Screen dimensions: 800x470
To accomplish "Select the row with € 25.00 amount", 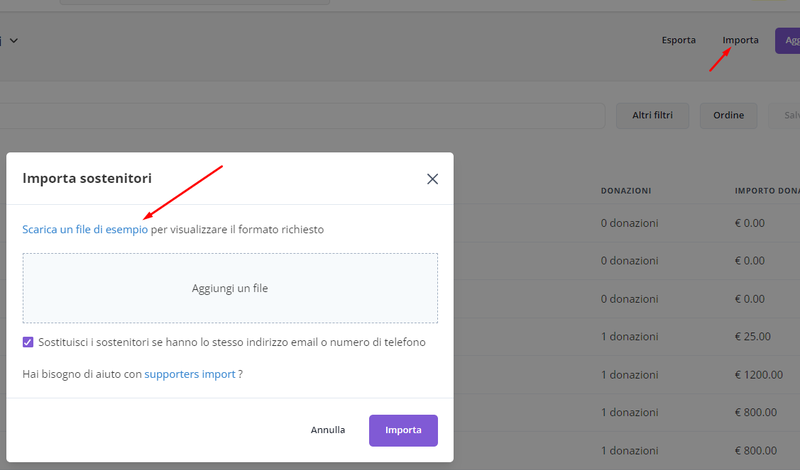I will (757, 336).
